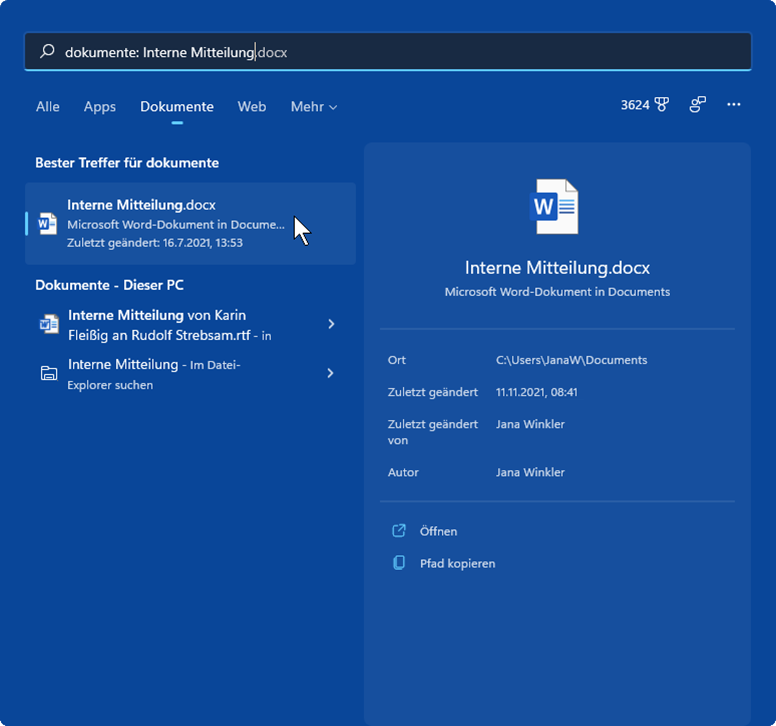The image size is (776, 726).
Task: Expand the Im Datei-Explorer suchen chevron
Action: [x=331, y=374]
